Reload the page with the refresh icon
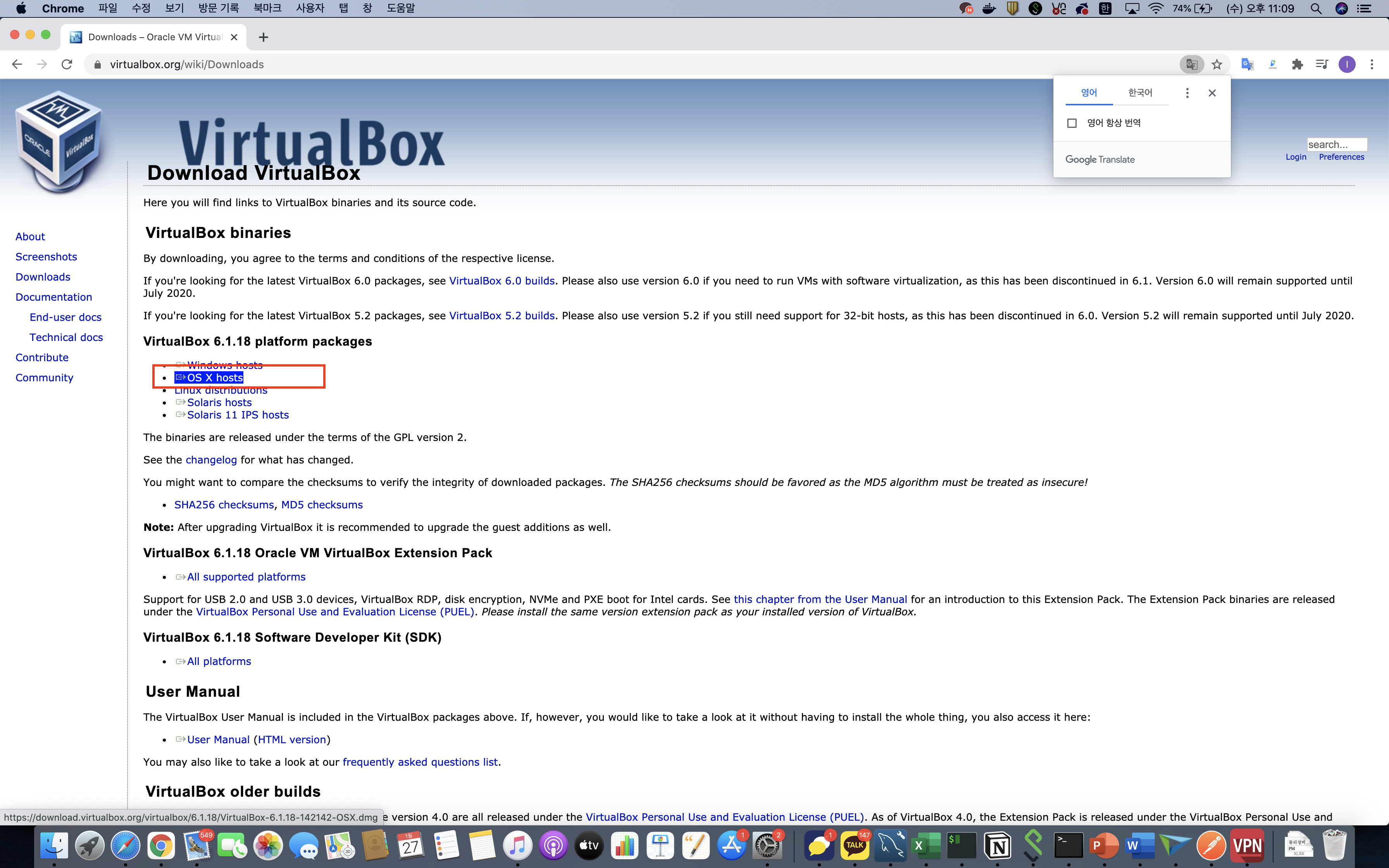The width and height of the screenshot is (1389, 868). 67,64
